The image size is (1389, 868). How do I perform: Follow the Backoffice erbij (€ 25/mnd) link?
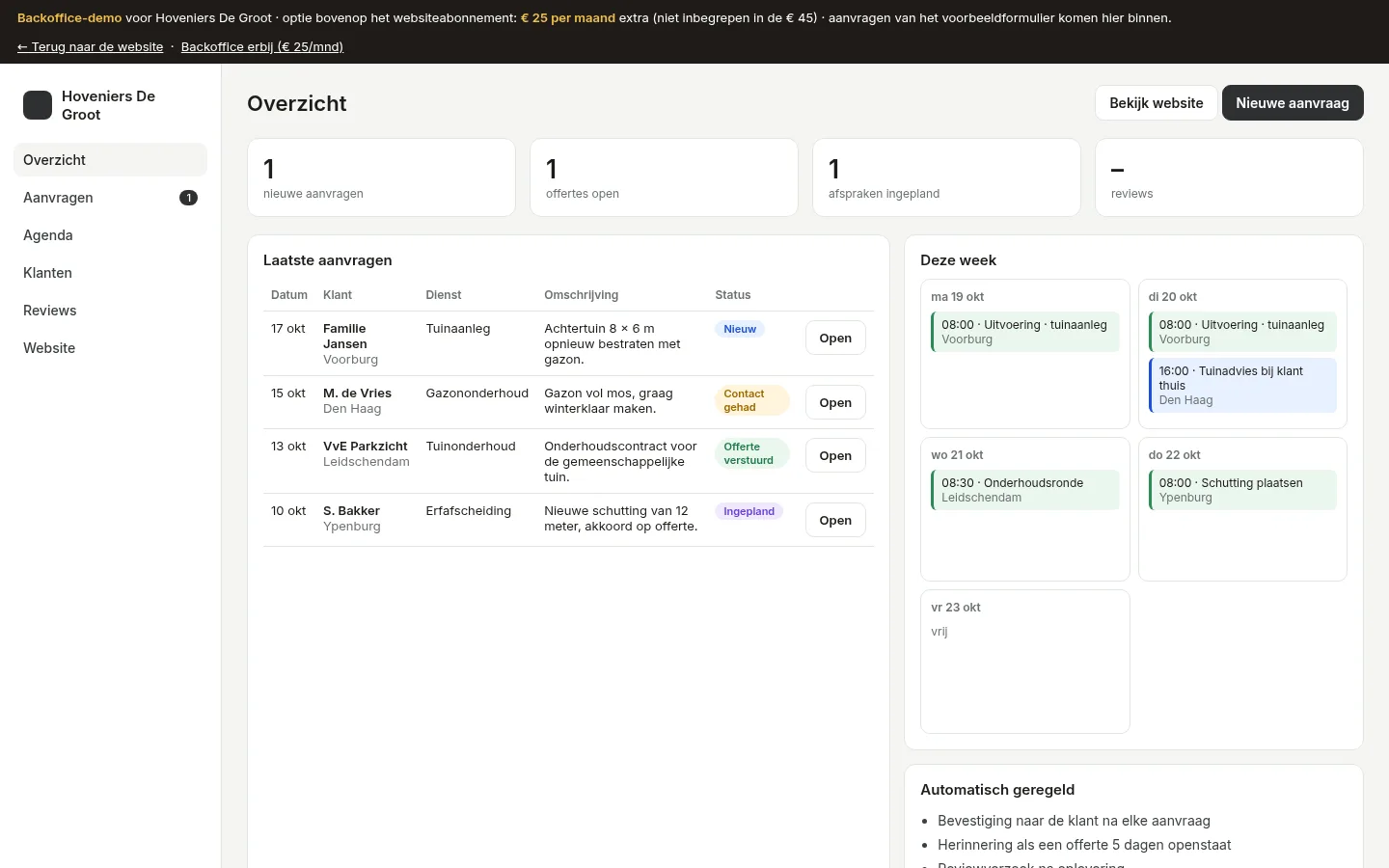coord(262,46)
